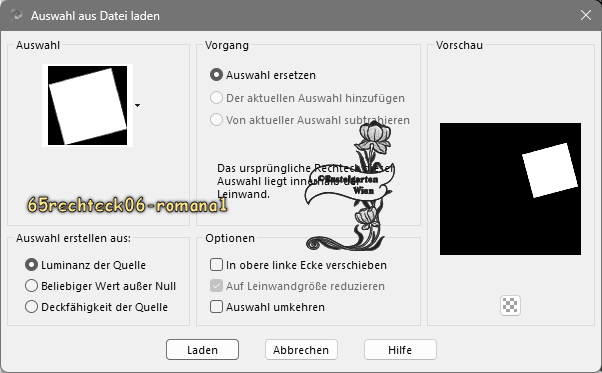Click the Laden button
602x373 pixels.
tap(202, 350)
